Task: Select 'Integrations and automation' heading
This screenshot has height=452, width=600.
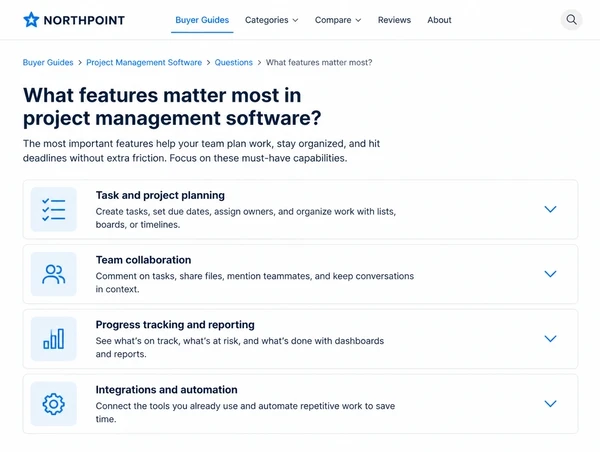Action: coord(166,390)
